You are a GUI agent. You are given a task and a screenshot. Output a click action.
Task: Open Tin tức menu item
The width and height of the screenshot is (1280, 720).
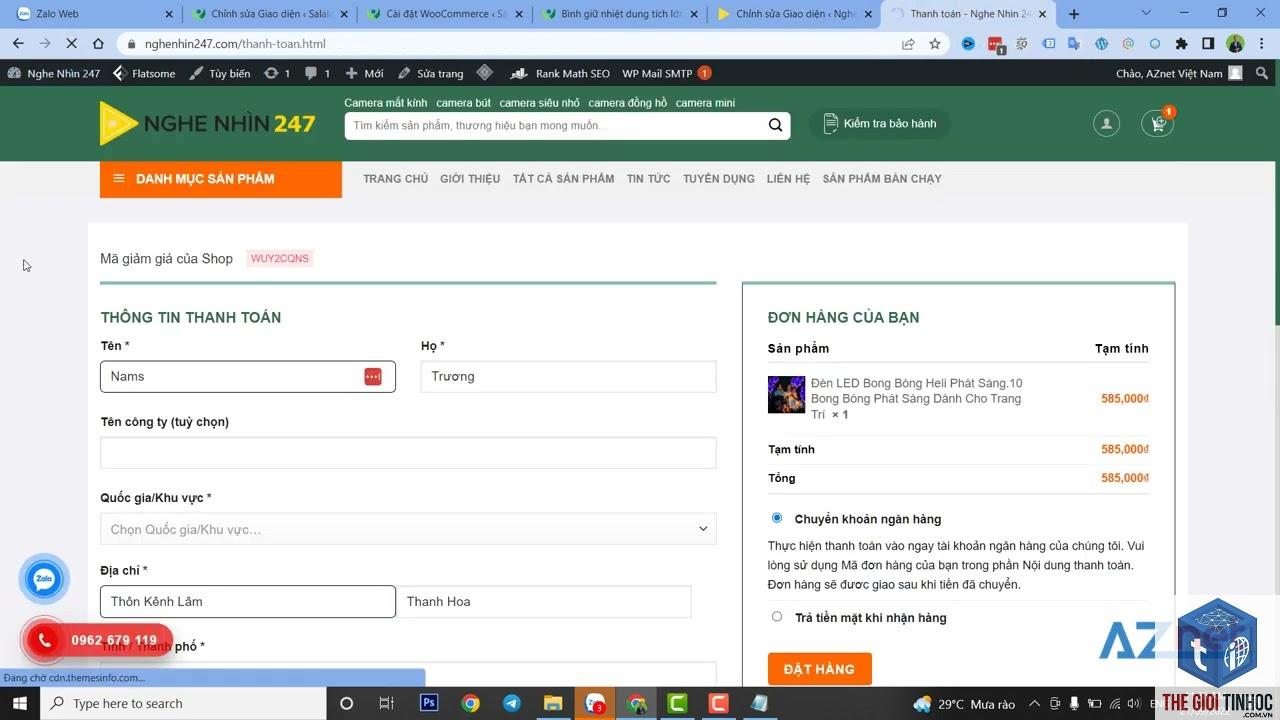[649, 179]
